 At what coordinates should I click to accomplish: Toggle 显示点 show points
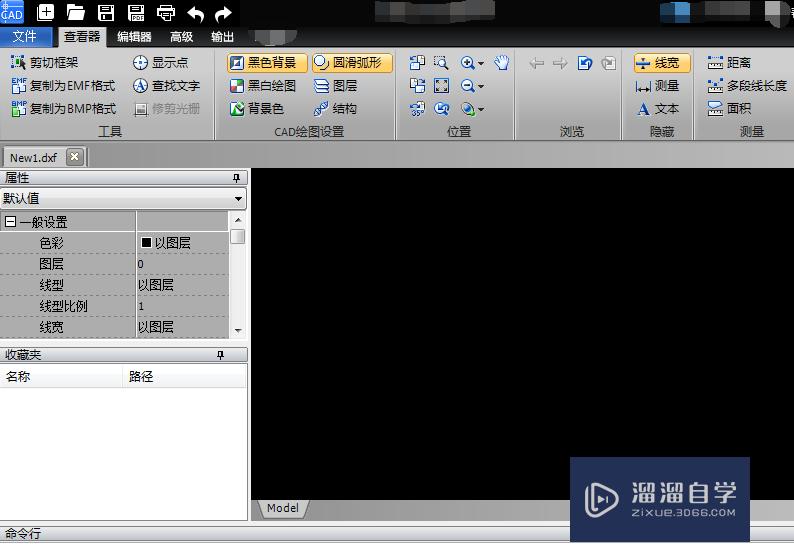click(x=161, y=63)
